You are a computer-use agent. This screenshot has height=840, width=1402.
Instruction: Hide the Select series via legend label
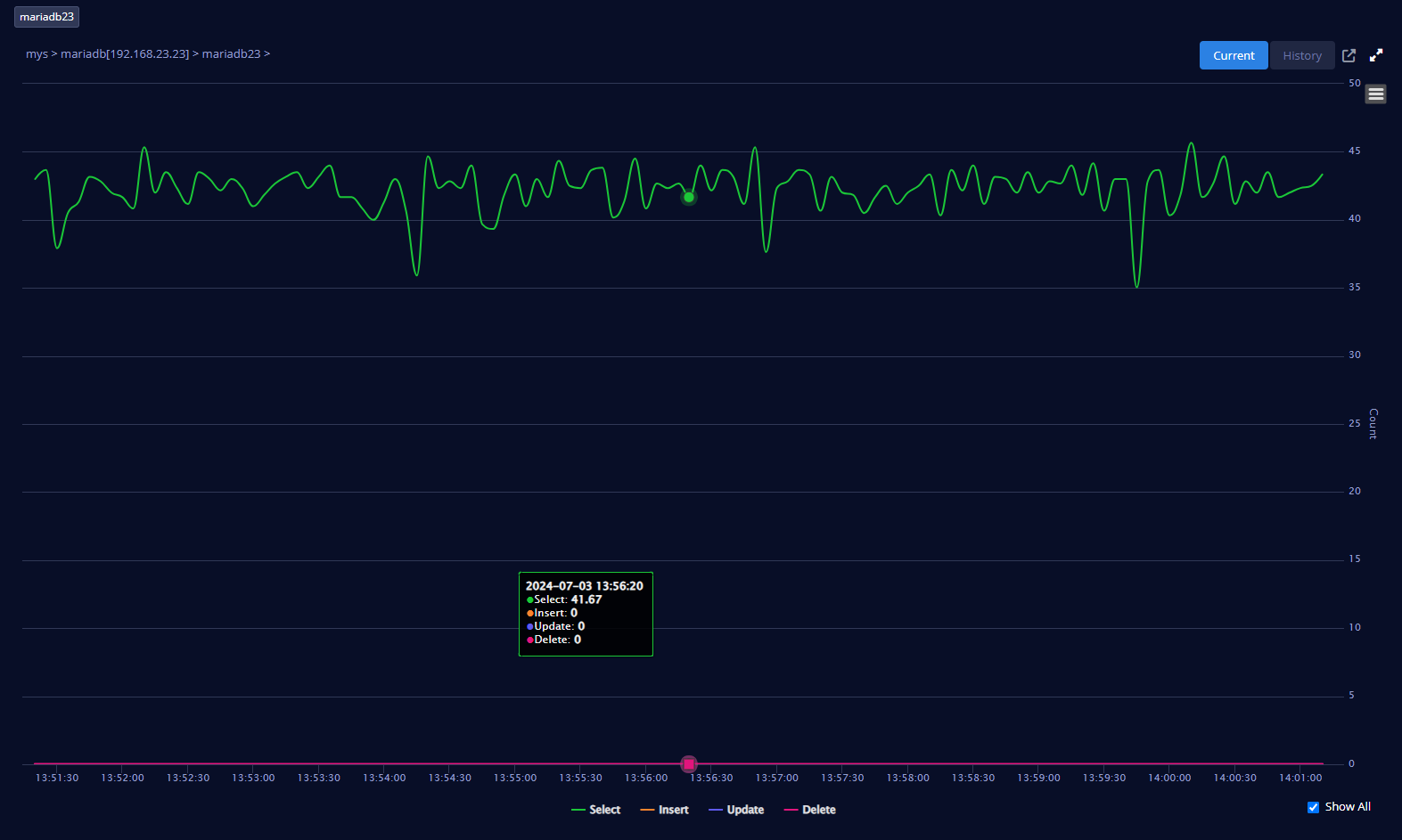[x=604, y=810]
